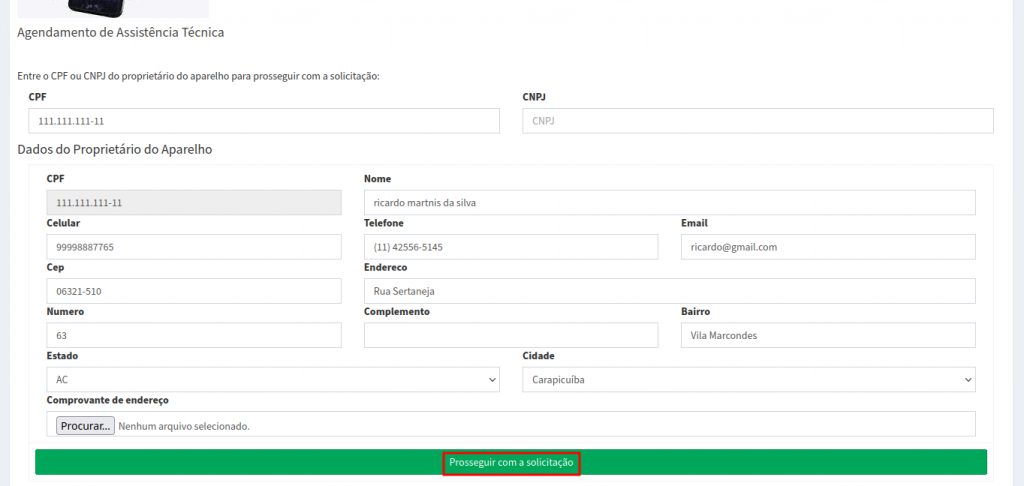Select the Numero field containing 63
Image resolution: width=1024 pixels, height=486 pixels.
193,335
